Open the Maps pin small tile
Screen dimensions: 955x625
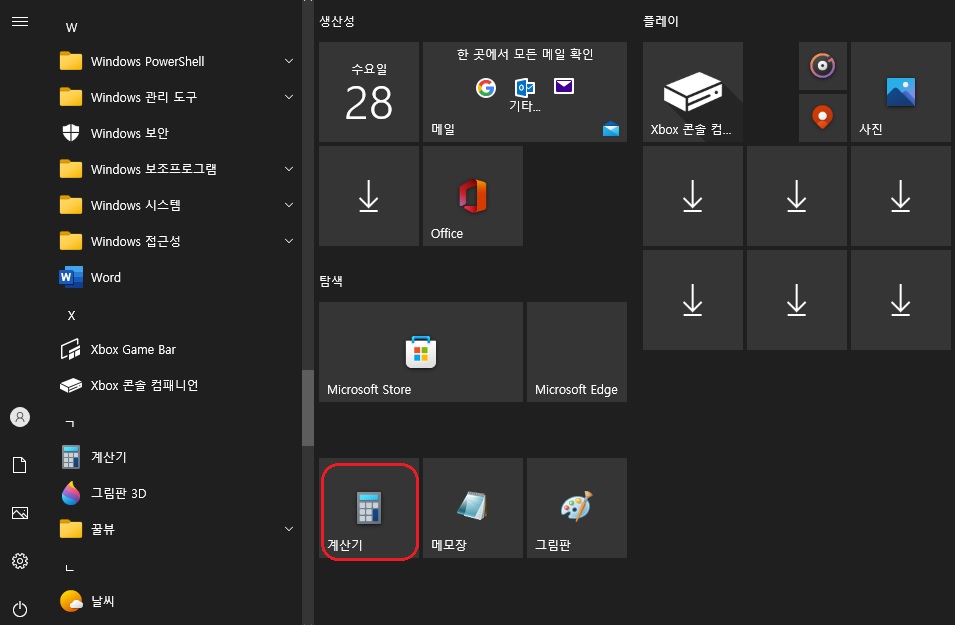click(823, 118)
